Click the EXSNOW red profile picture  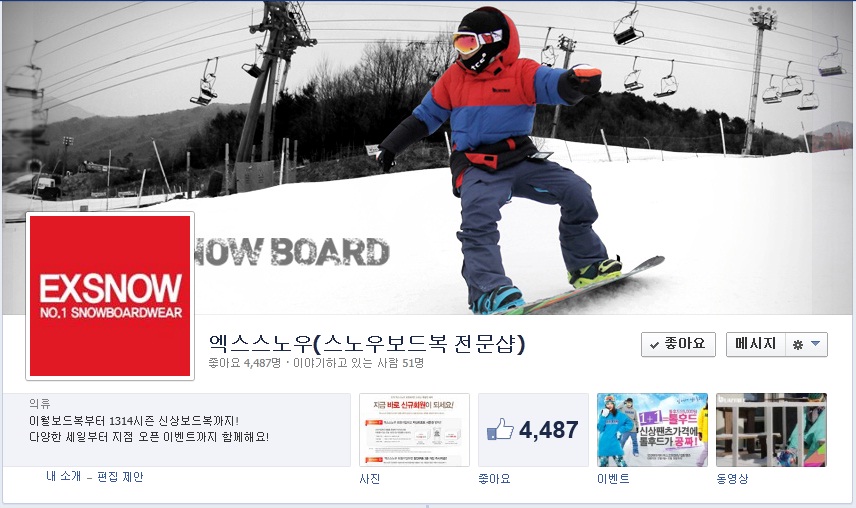pos(110,296)
